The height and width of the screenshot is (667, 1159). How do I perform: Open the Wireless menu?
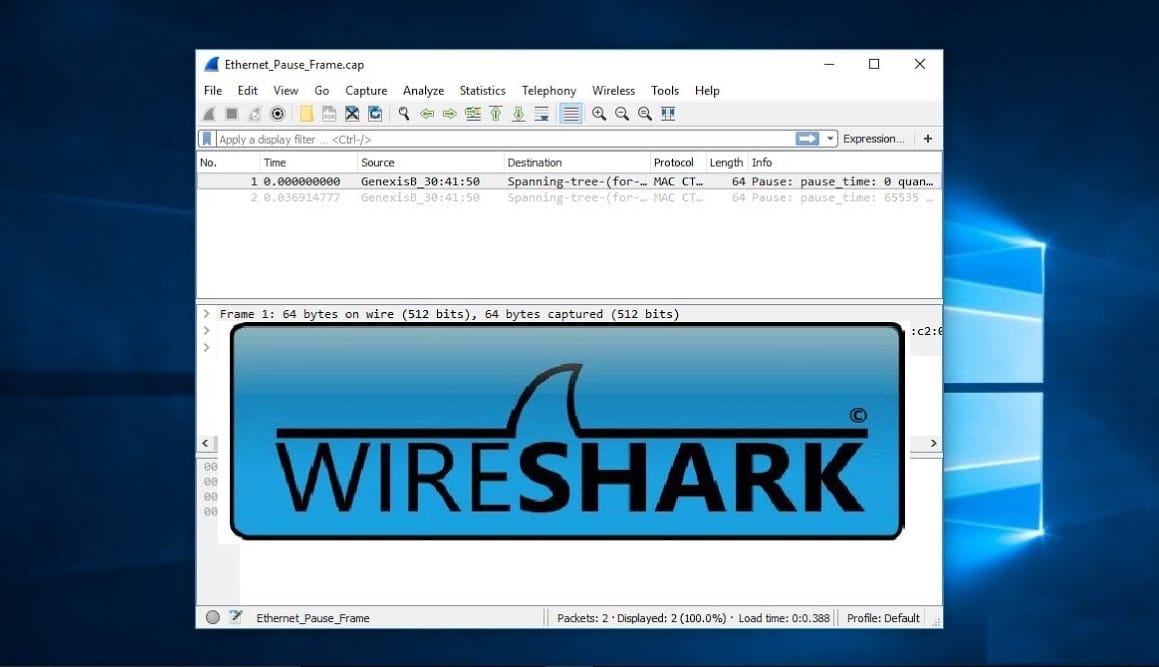[x=613, y=90]
